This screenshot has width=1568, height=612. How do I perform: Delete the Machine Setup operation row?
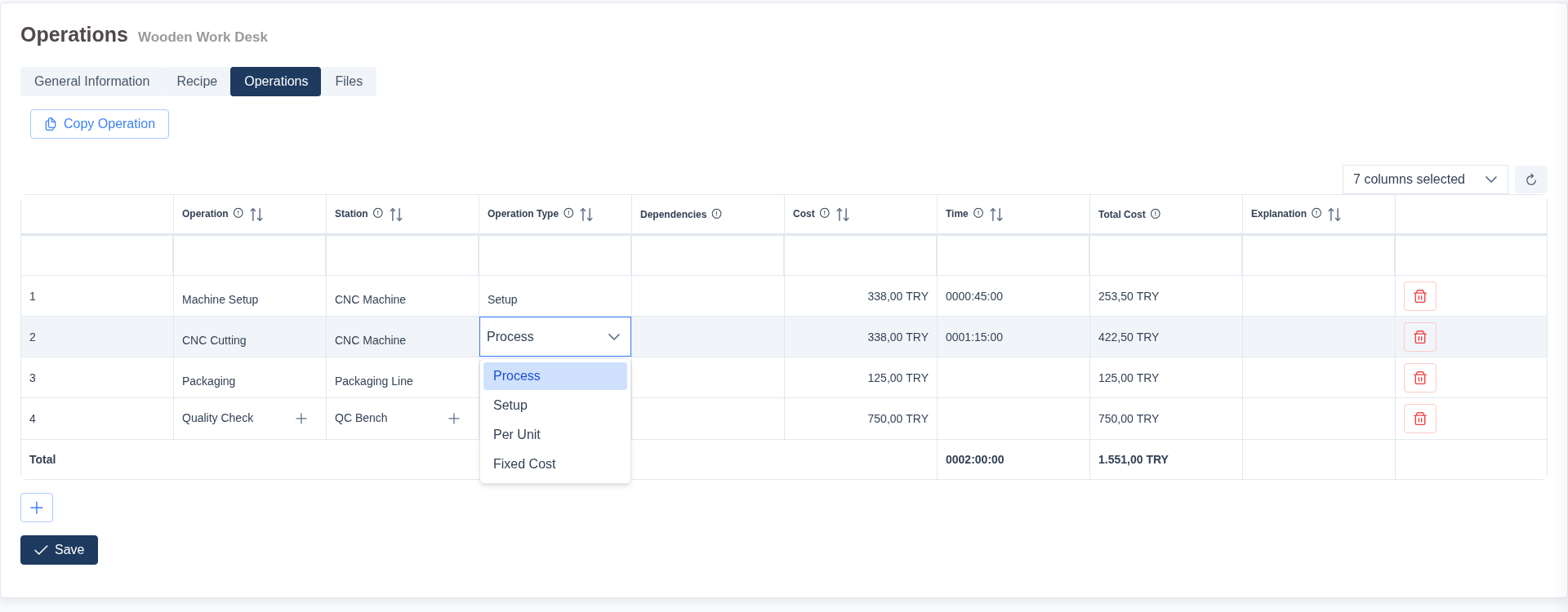click(x=1419, y=296)
